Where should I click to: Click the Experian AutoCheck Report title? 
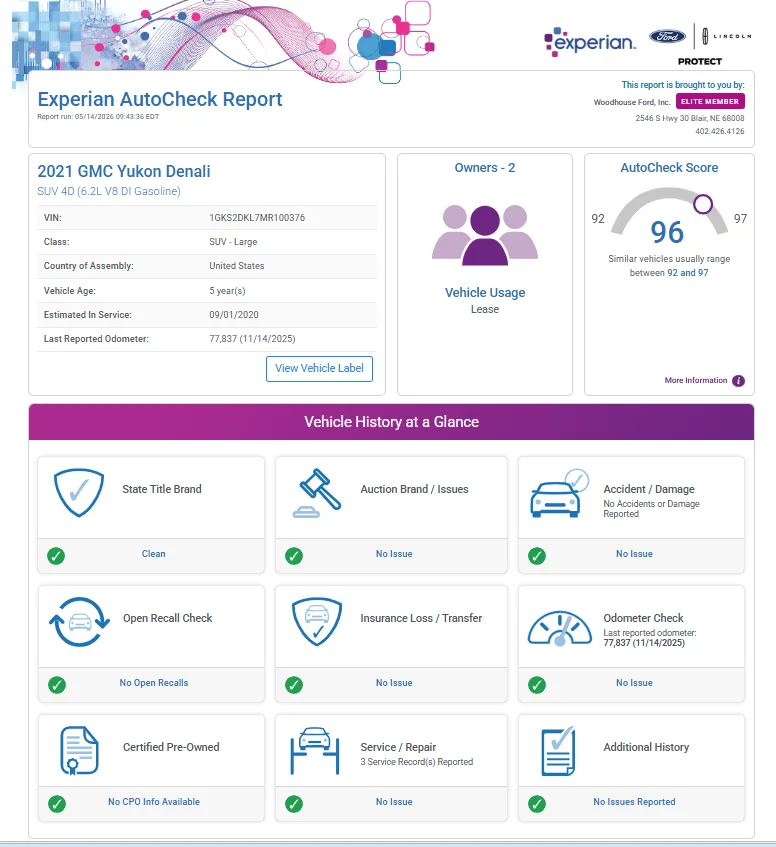pyautogui.click(x=160, y=99)
